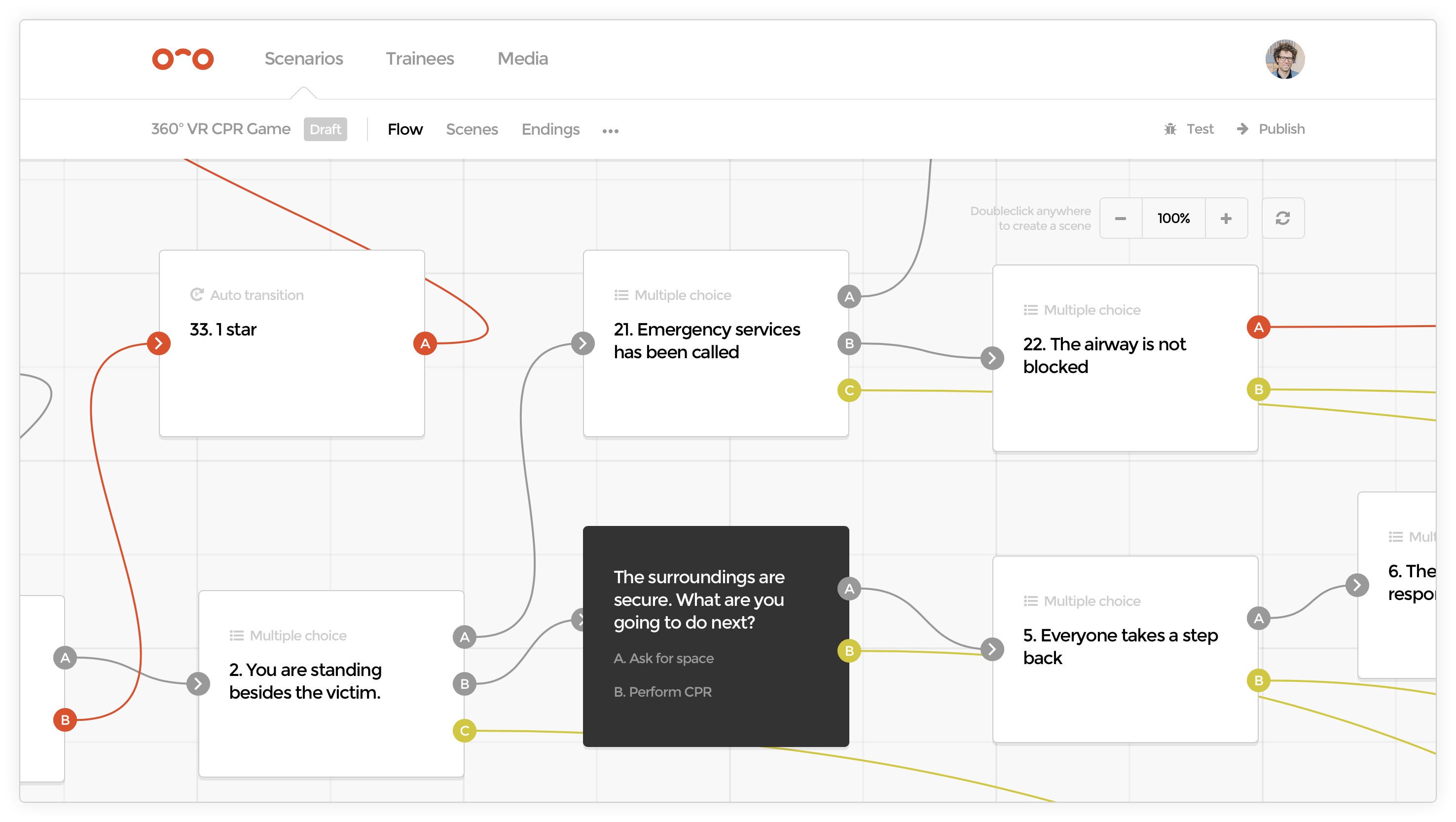This screenshot has width=1456, height=822.
Task: Click the Test bug icon
Action: point(1170,129)
